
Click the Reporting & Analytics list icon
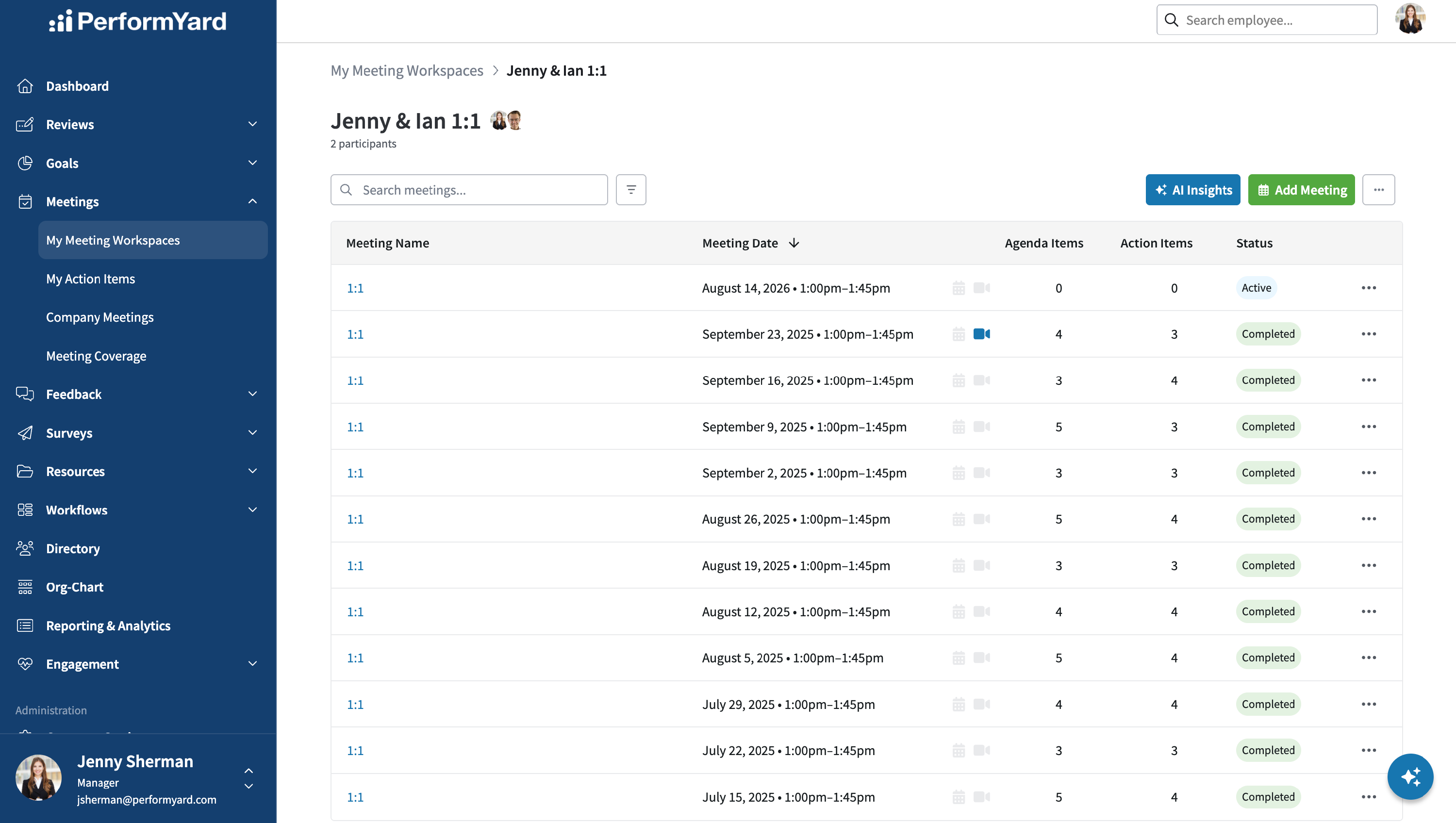coord(25,625)
